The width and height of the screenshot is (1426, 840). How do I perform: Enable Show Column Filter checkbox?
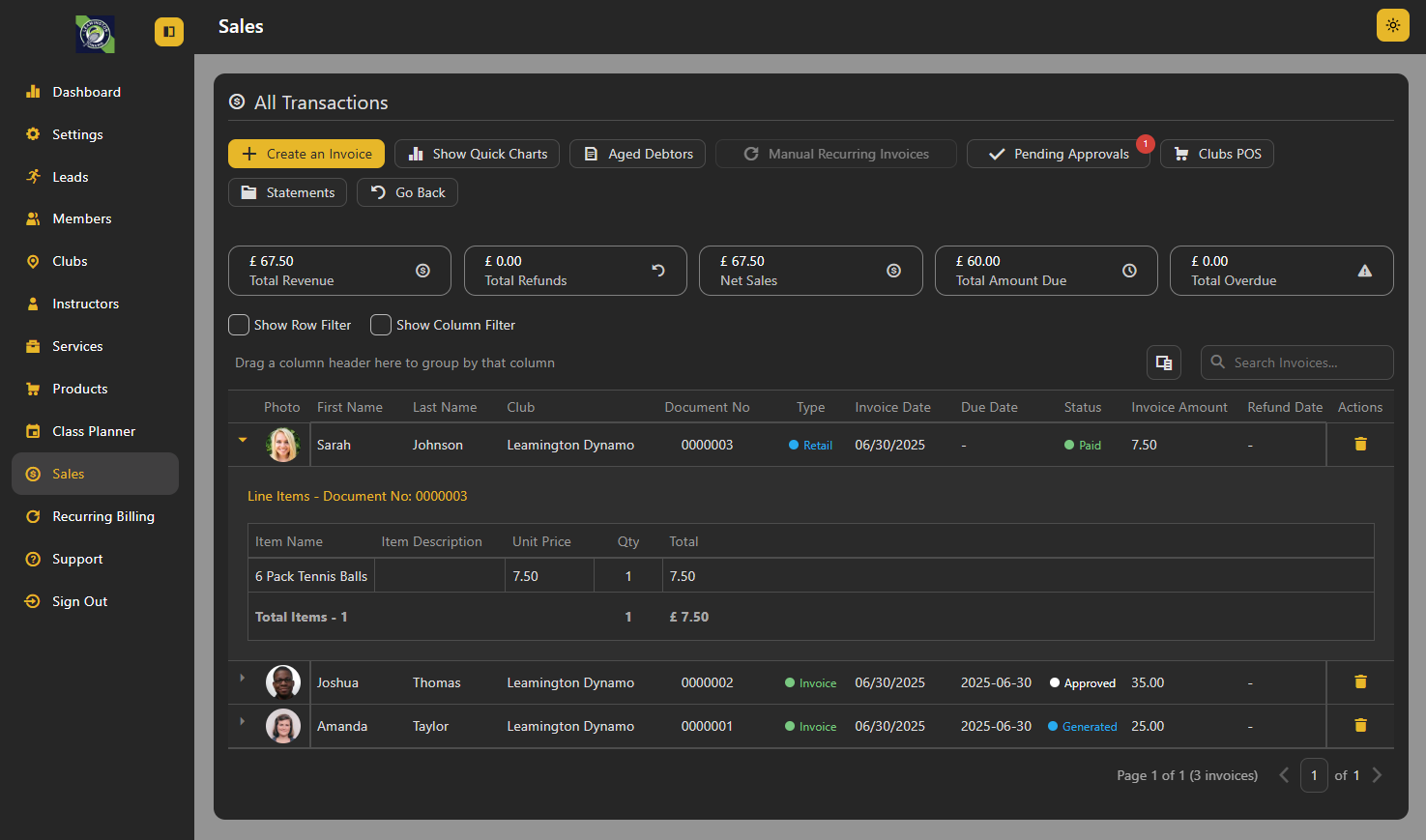click(381, 325)
